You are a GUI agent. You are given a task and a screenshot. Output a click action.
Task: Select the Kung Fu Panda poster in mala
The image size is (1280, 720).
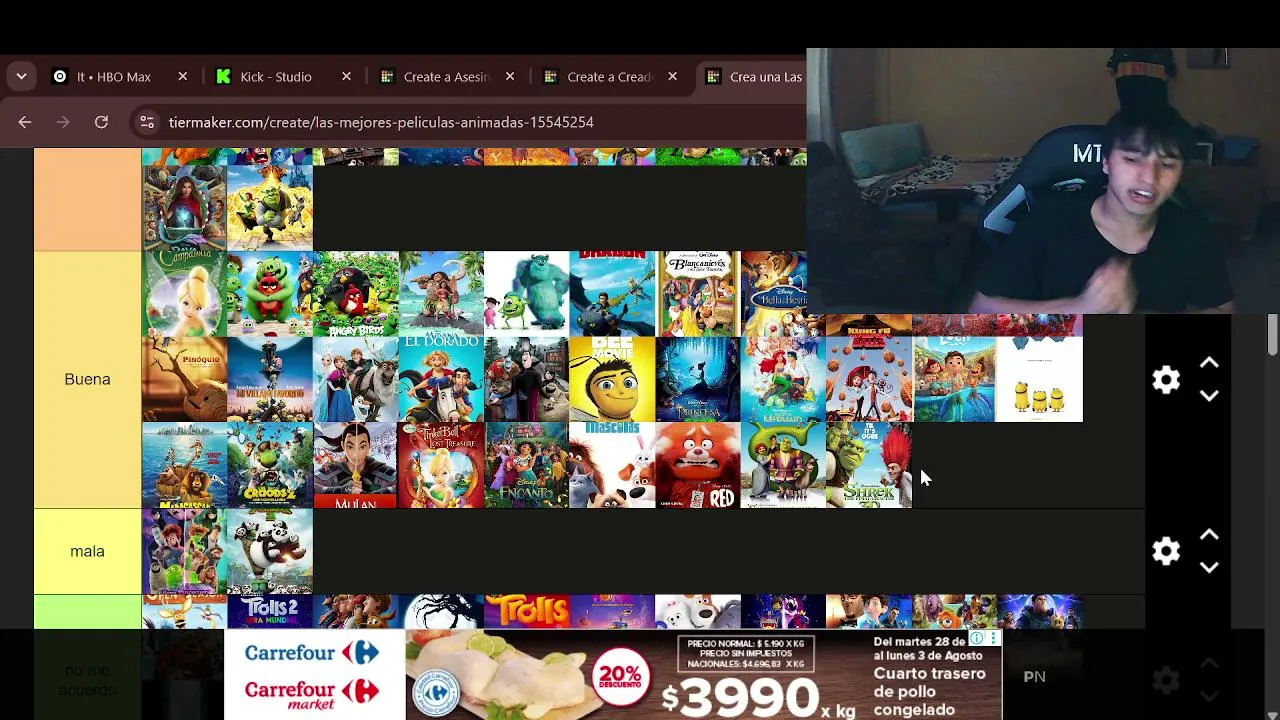point(270,551)
